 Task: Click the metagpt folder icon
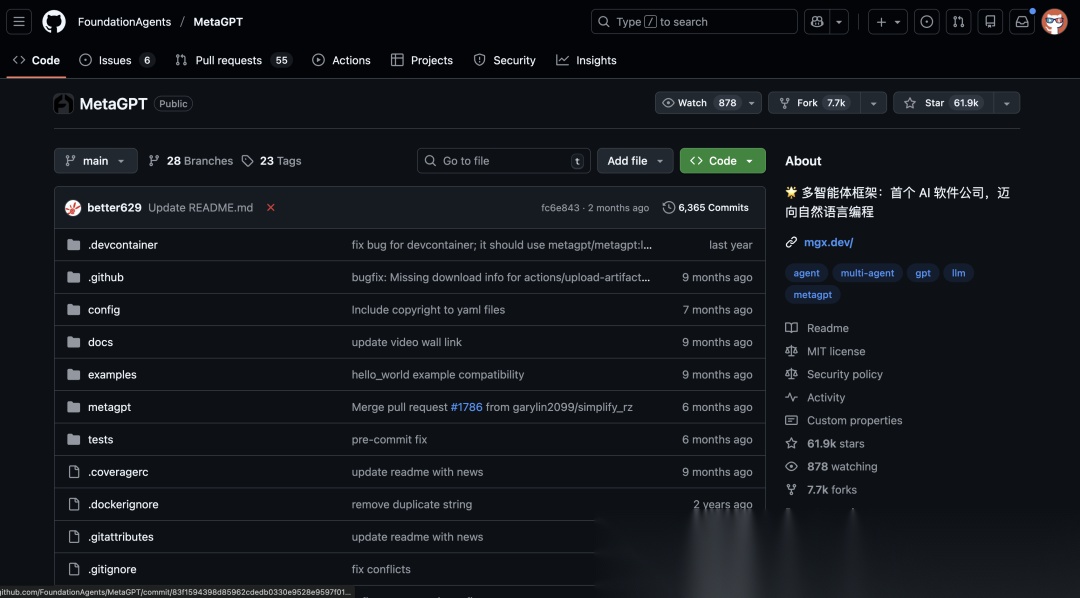pos(74,407)
